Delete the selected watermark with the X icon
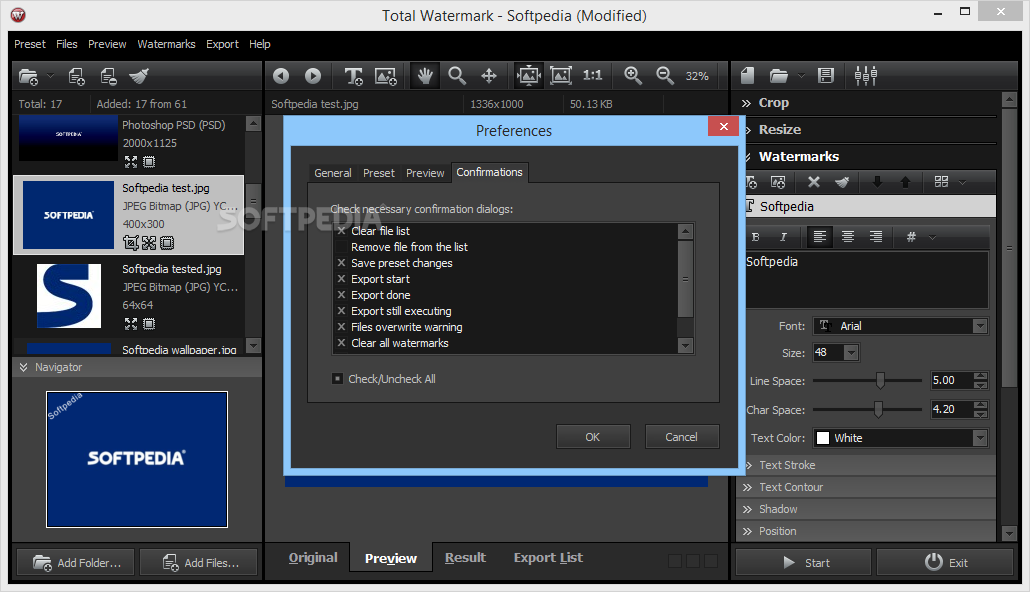The image size is (1030, 592). [x=813, y=182]
